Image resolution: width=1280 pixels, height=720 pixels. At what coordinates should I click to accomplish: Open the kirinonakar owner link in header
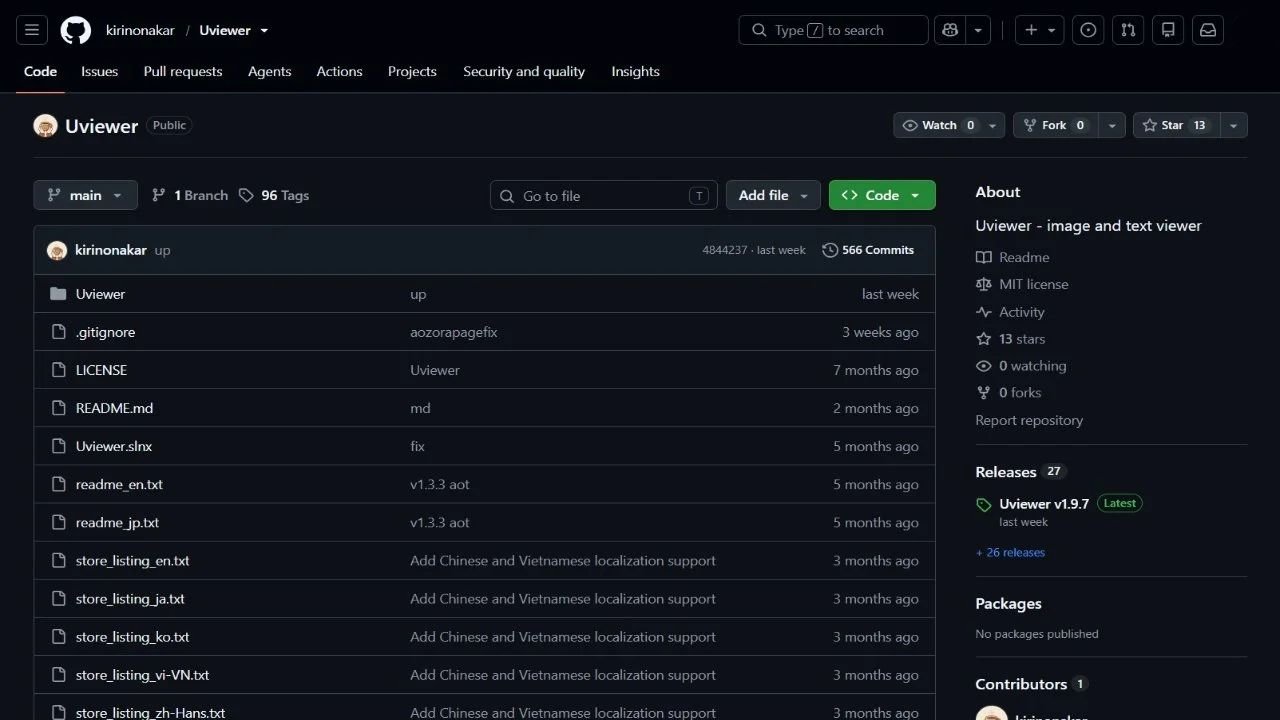coord(140,30)
